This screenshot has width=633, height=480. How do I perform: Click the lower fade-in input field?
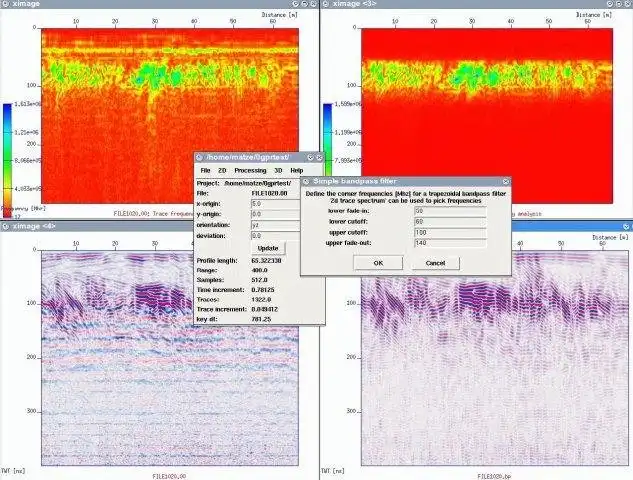click(450, 211)
